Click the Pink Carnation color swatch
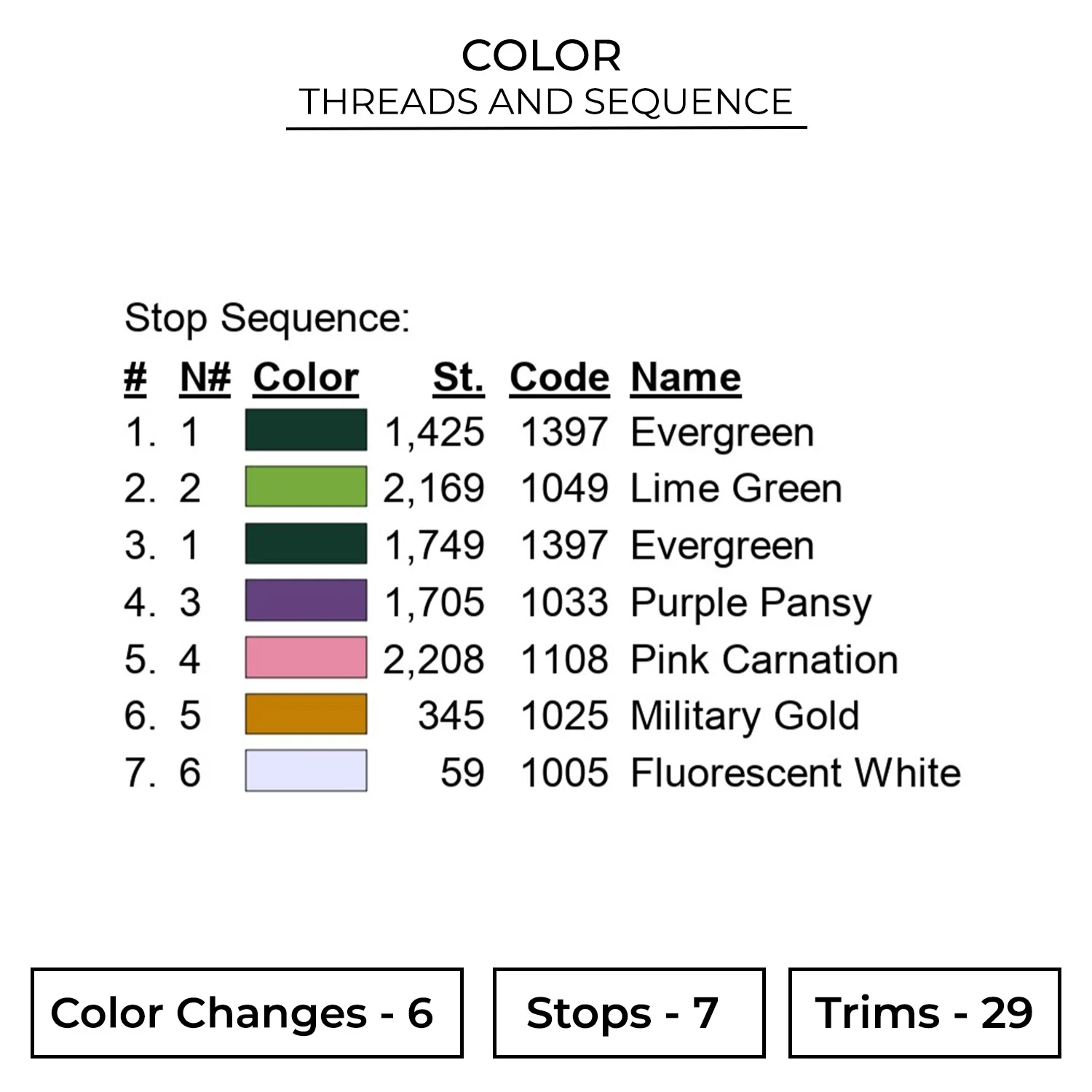1092x1092 pixels. 306,657
